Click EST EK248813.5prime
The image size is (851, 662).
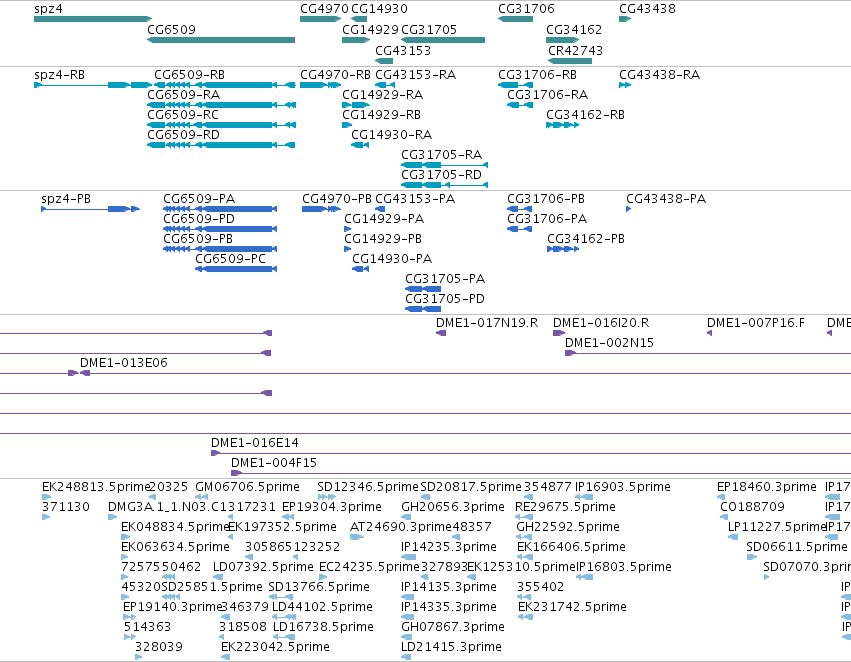pos(47,497)
